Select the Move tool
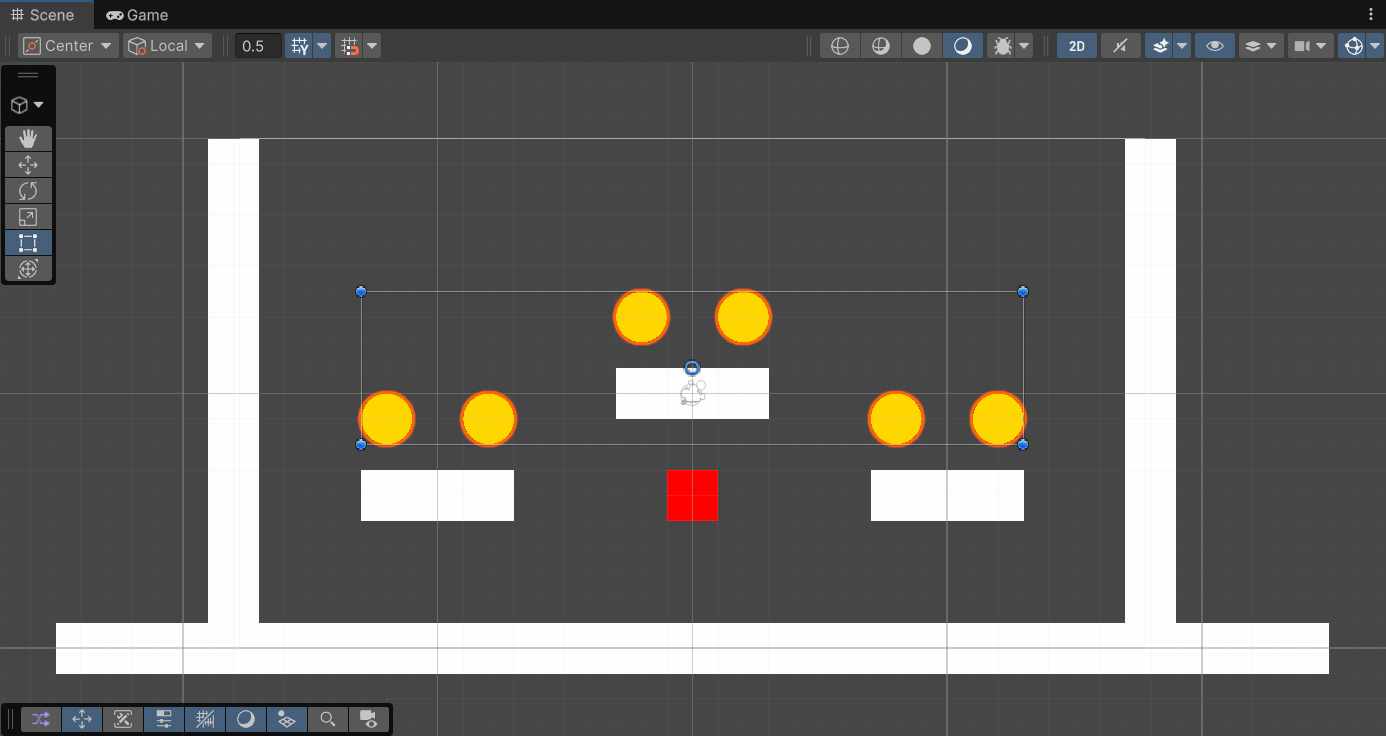The width and height of the screenshot is (1386, 736). point(28,165)
